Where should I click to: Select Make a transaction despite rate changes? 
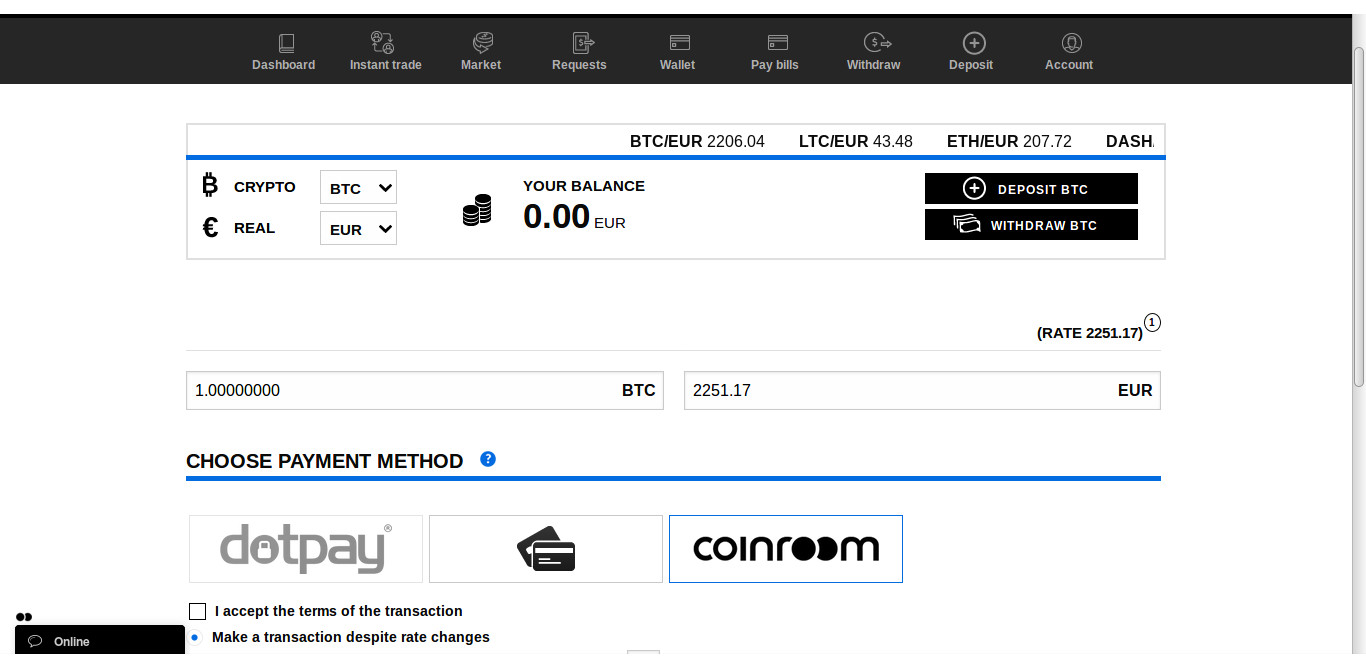(195, 637)
